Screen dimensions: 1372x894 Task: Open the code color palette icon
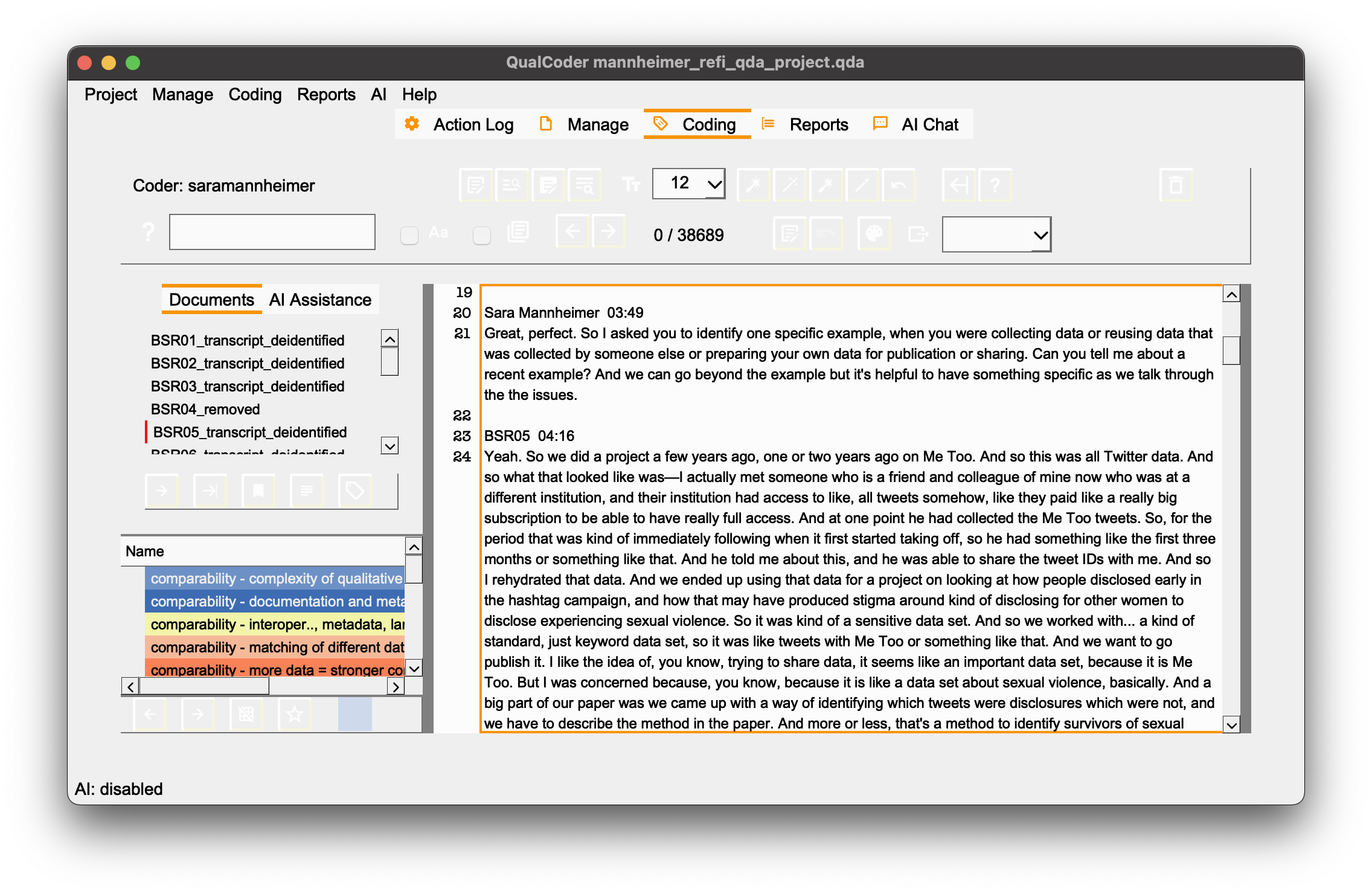[874, 234]
